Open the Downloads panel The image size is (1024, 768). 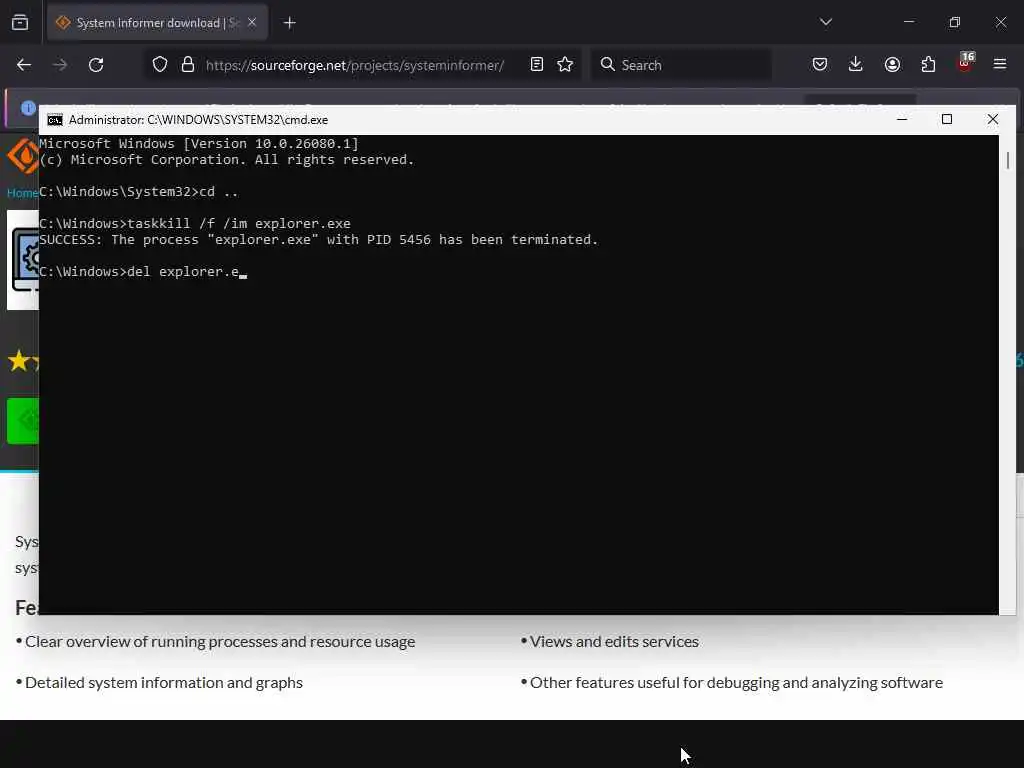pos(856,64)
